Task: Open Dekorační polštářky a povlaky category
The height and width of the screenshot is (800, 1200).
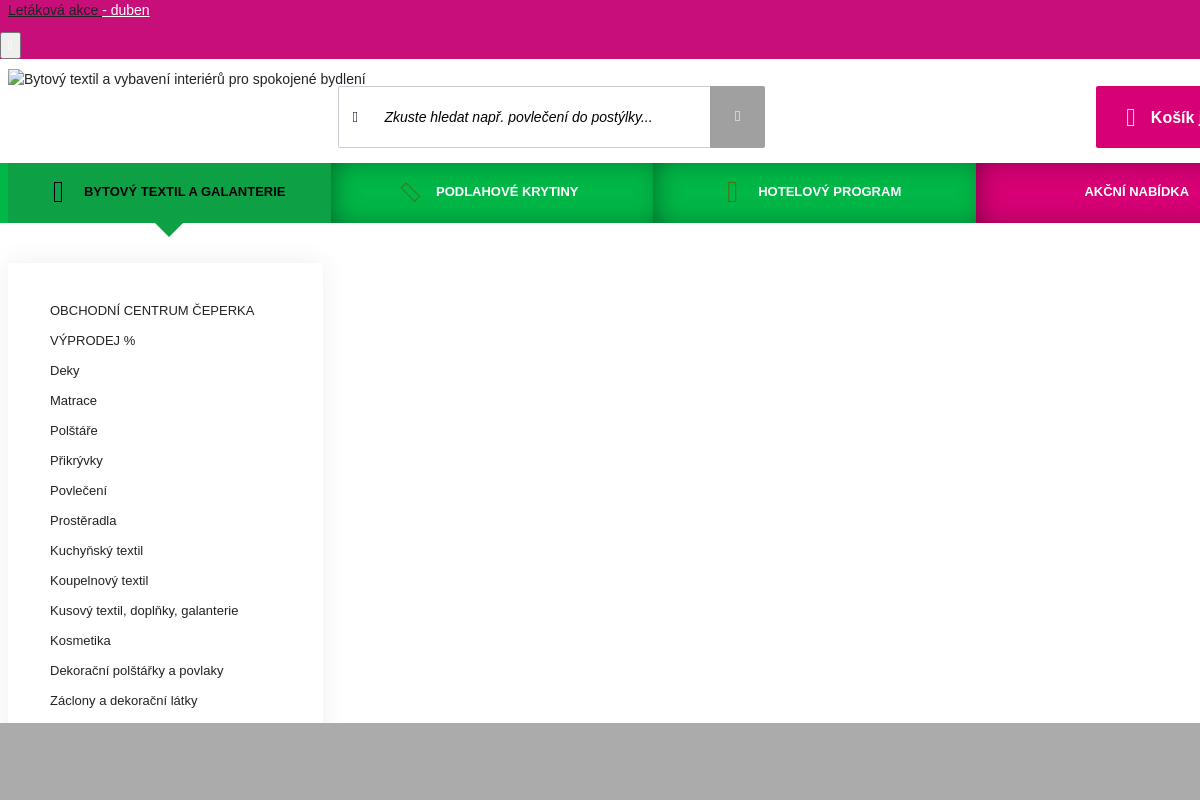Action: coord(136,671)
